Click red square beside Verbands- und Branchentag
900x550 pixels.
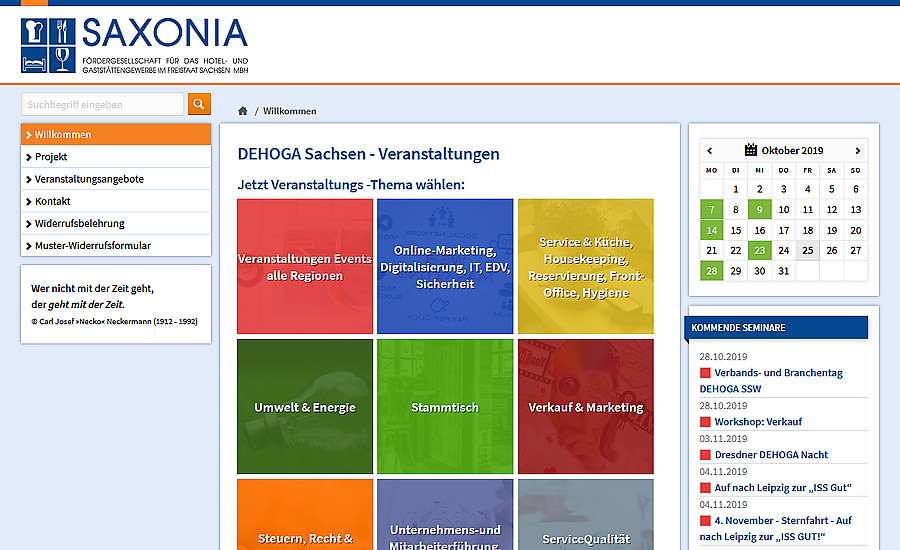(x=705, y=373)
